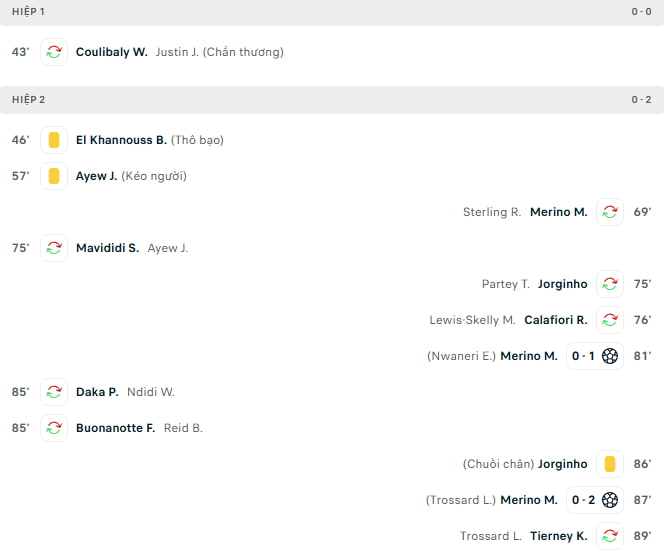666x559 pixels.
Task: Click the substitution icon at 43'
Action: pyautogui.click(x=54, y=52)
